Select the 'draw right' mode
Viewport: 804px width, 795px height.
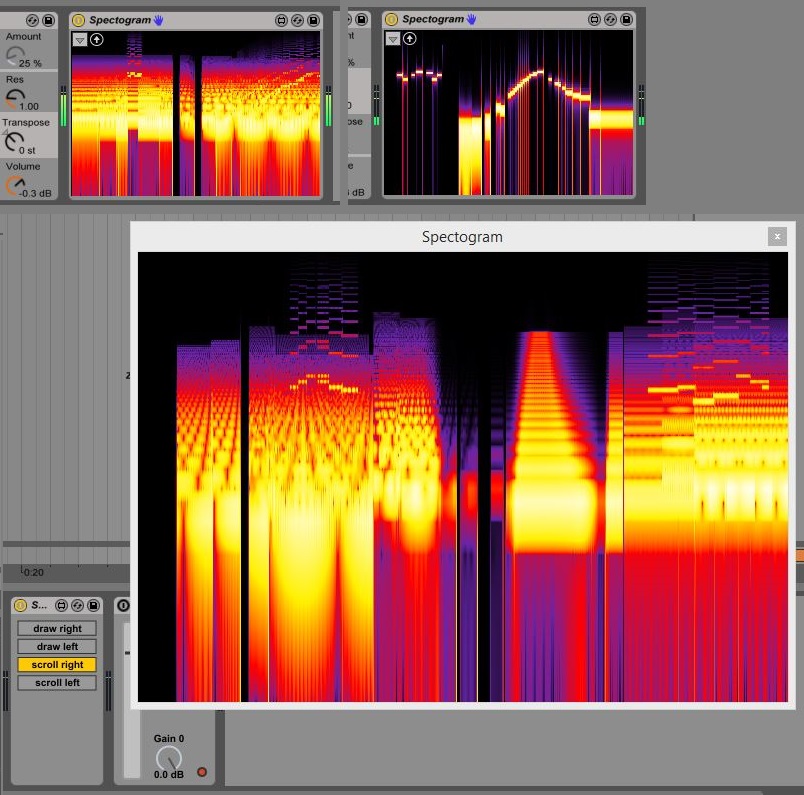[57, 629]
